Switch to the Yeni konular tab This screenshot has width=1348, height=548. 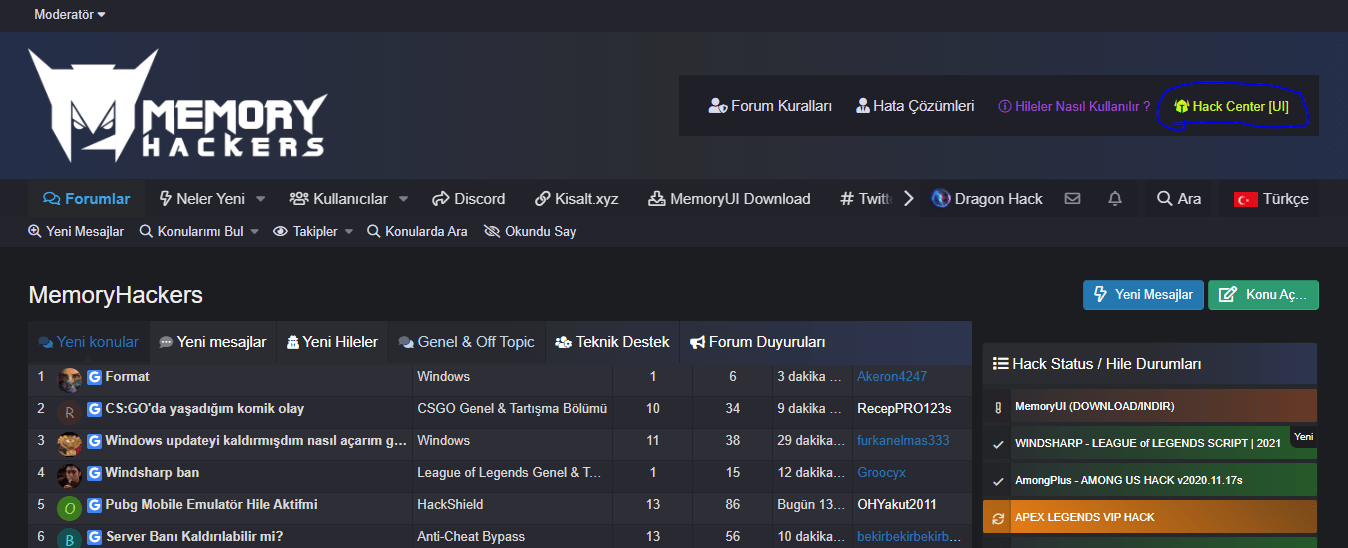point(89,342)
